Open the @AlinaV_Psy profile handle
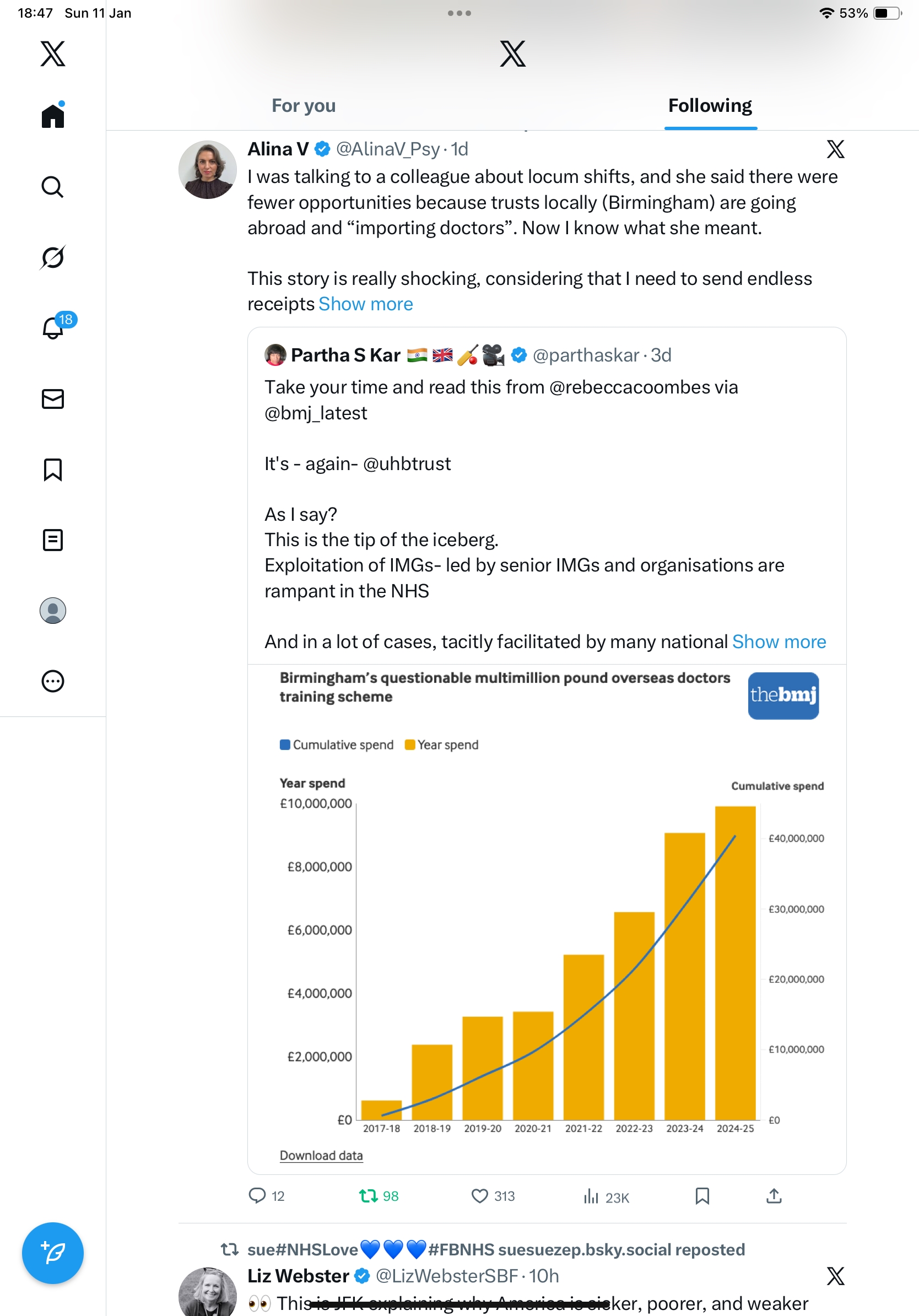The height and width of the screenshot is (1316, 919). tap(388, 149)
